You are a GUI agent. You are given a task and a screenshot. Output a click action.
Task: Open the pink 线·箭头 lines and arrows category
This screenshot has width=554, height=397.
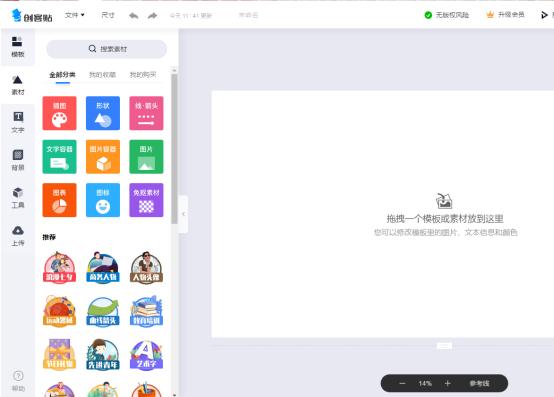tap(146, 113)
